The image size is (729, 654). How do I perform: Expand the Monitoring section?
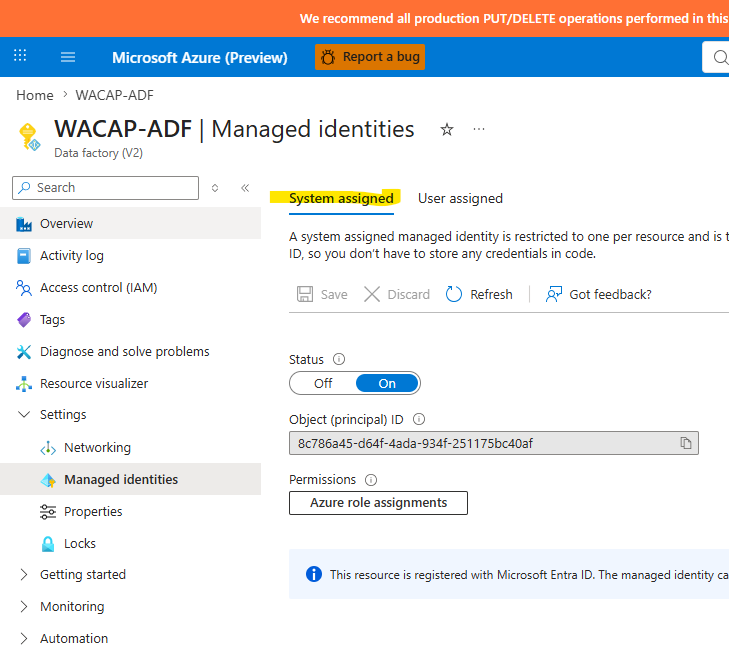24,607
